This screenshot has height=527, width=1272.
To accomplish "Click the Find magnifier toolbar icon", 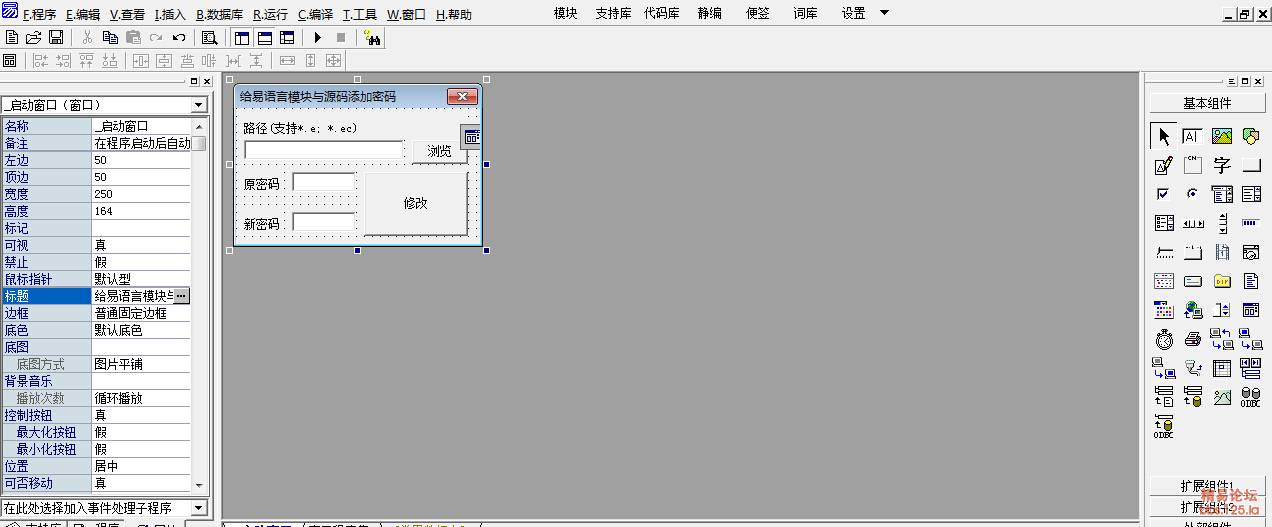I will [209, 37].
